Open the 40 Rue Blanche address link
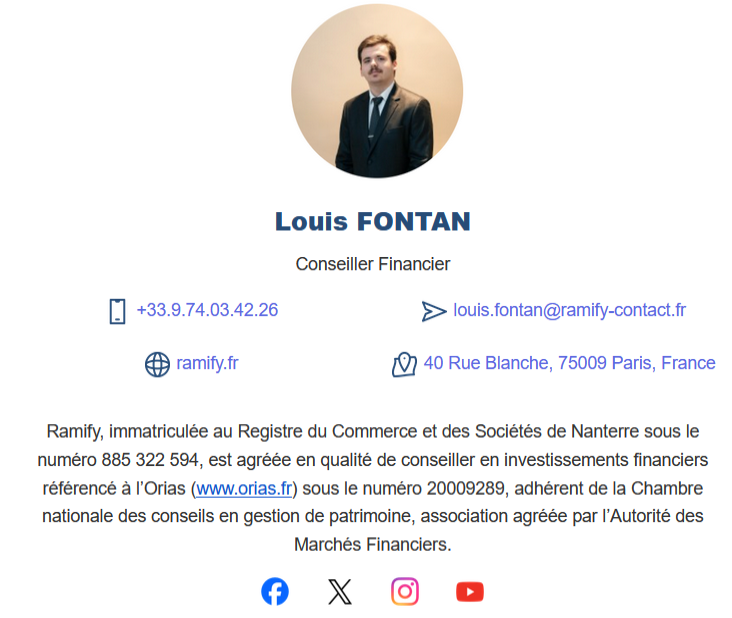Viewport: 732px width, 618px height. pos(570,363)
